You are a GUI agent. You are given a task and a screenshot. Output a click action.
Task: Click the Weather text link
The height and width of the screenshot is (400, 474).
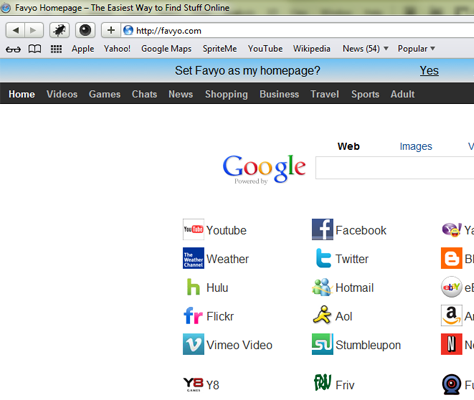point(227,259)
